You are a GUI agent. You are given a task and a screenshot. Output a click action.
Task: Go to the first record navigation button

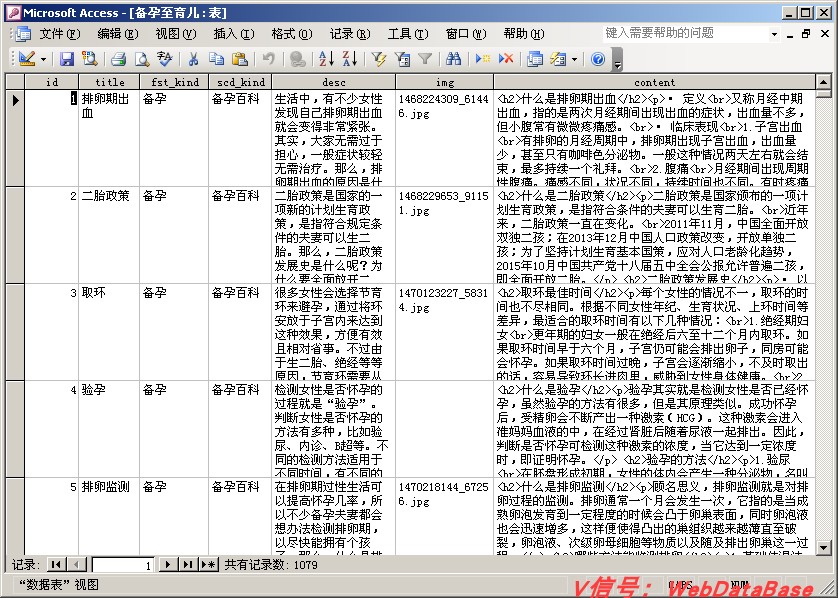point(56,564)
